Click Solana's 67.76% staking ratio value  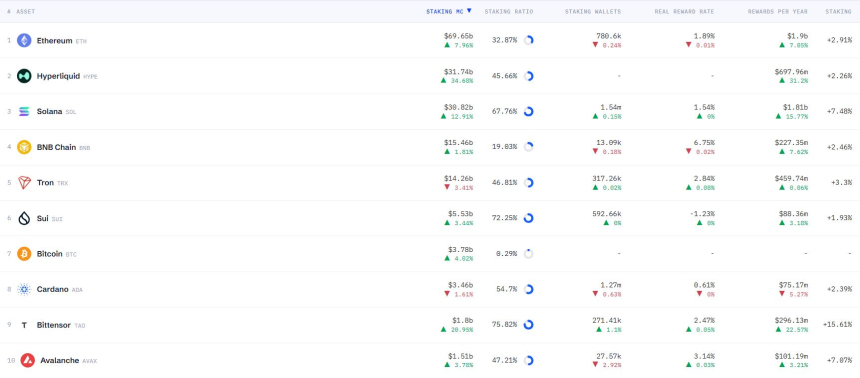[504, 111]
